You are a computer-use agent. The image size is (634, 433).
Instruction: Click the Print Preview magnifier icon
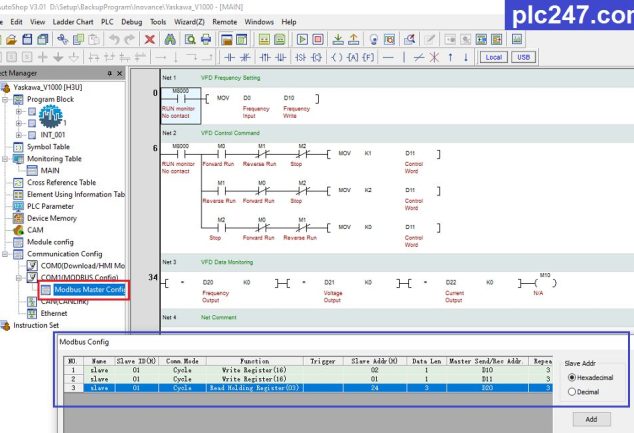tap(190, 39)
